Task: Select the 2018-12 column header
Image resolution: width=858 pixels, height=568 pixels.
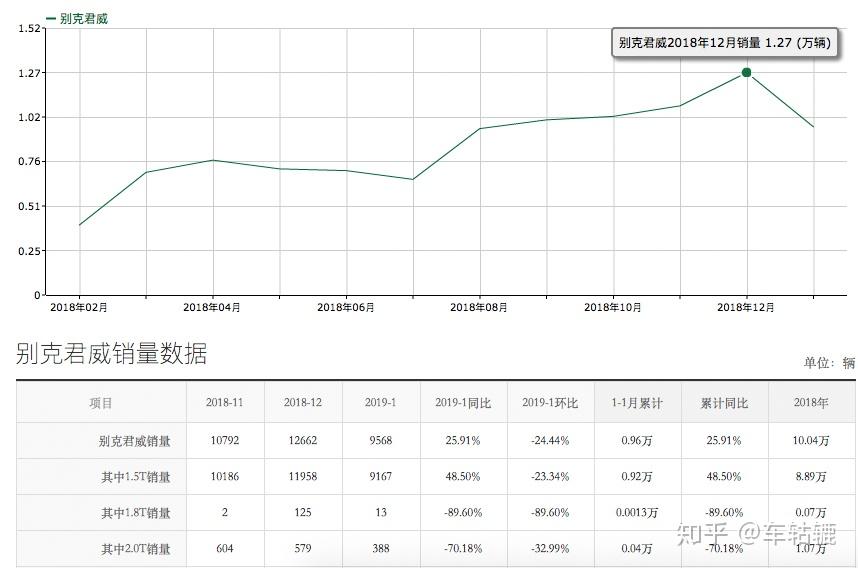Action: pos(303,403)
